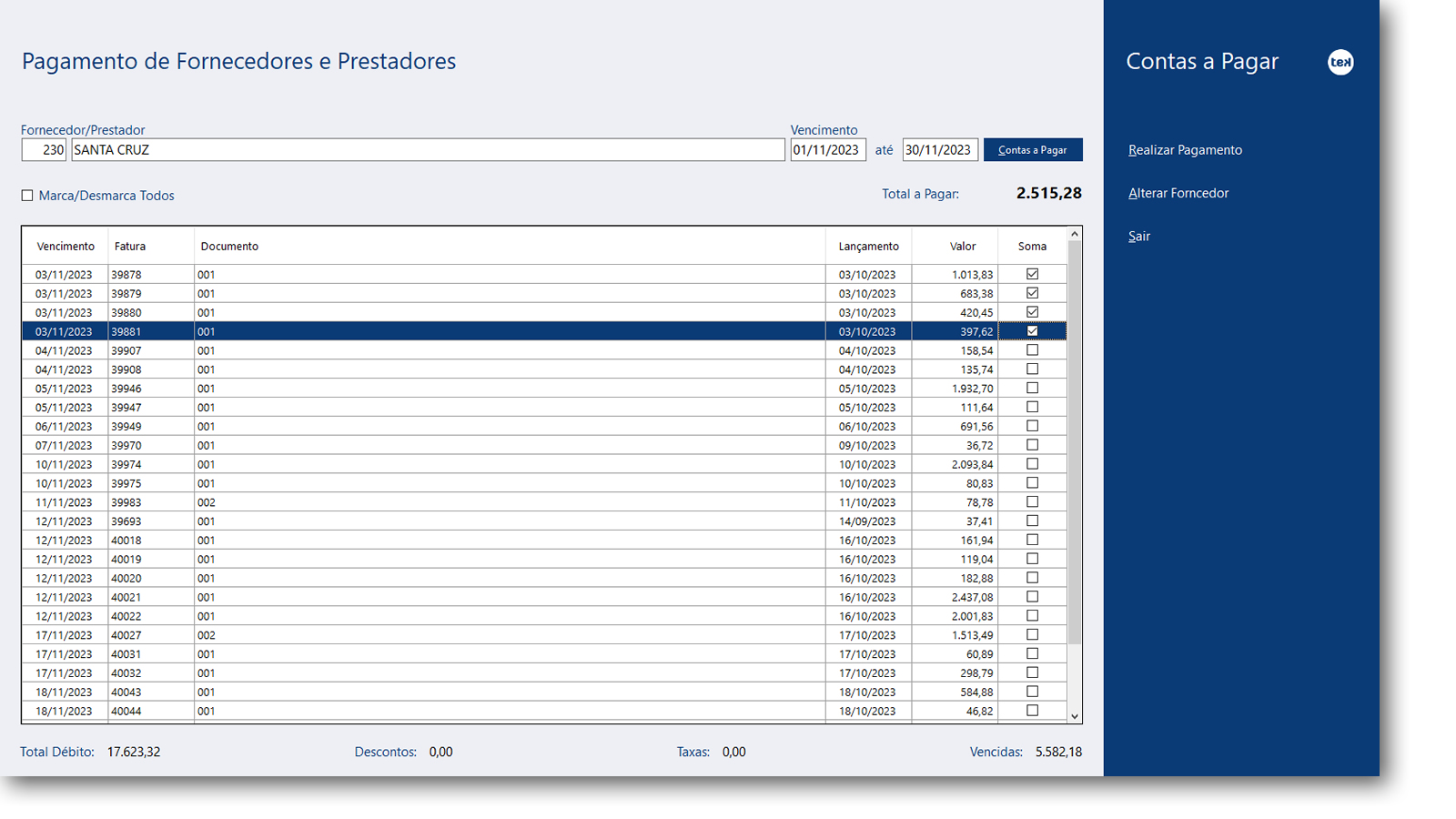Click the tex logo icon

tap(1340, 62)
